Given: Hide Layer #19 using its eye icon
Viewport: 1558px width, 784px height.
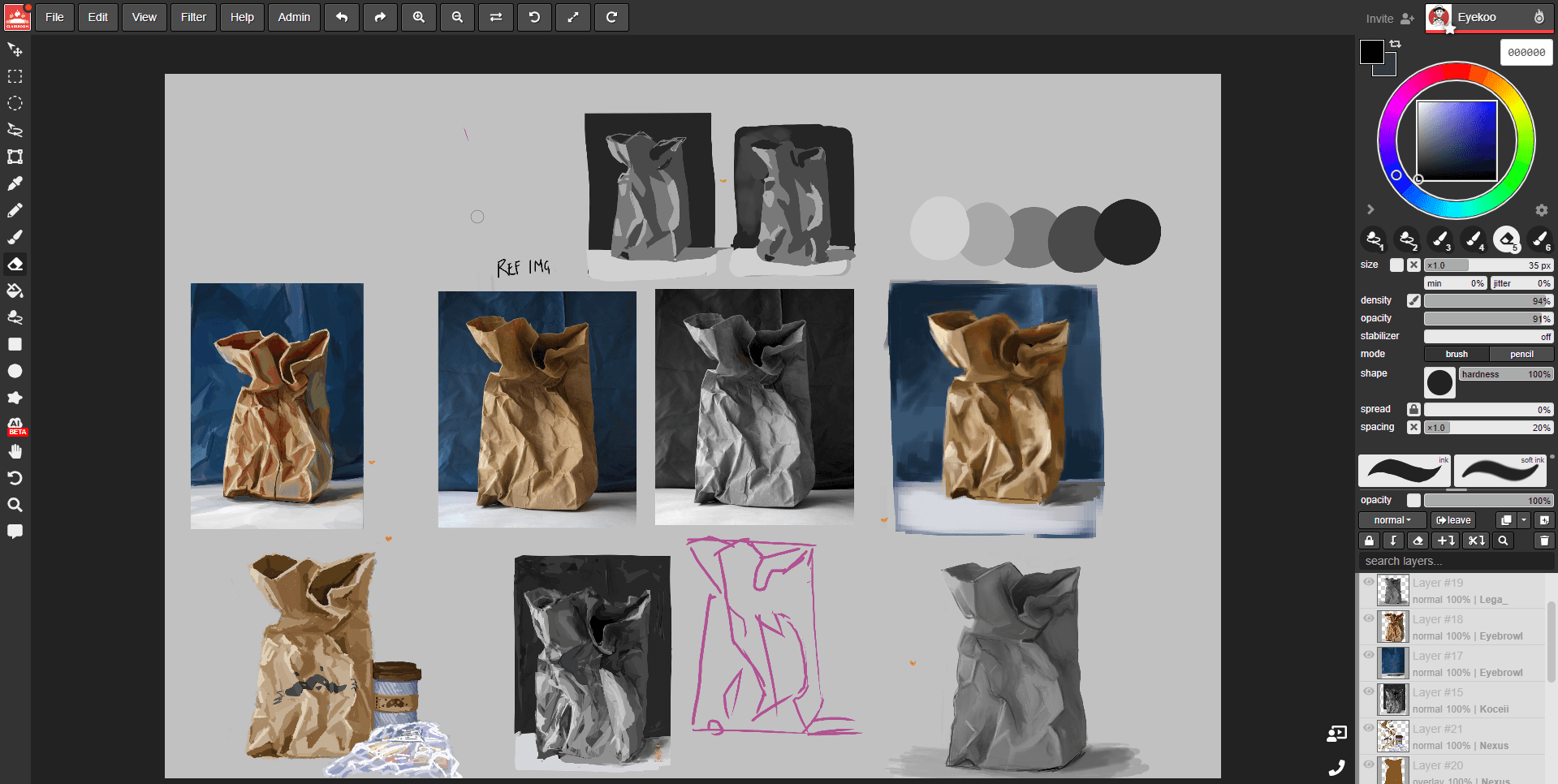Looking at the screenshot, I should coord(1369,582).
